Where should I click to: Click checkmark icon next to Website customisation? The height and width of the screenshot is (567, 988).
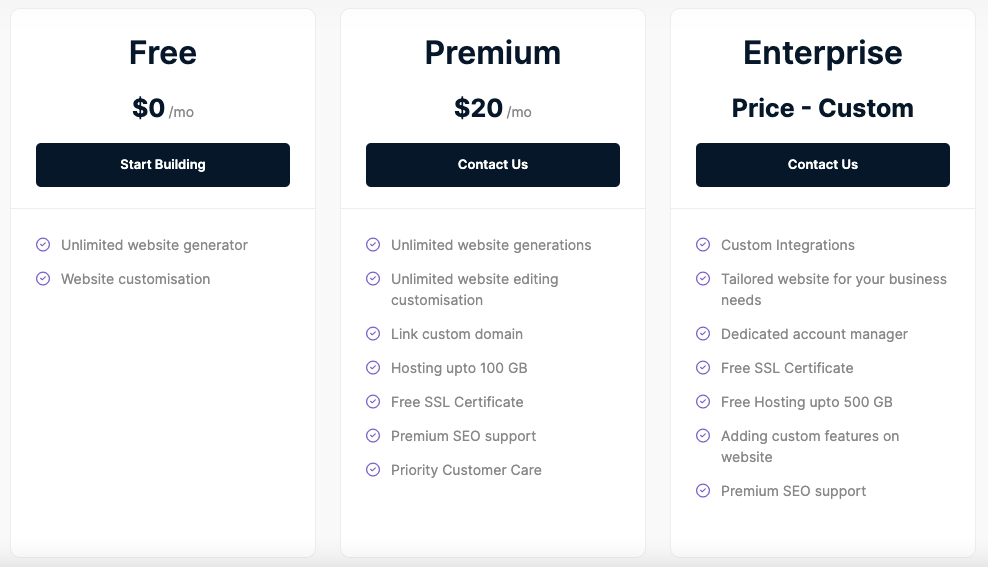[x=43, y=278]
